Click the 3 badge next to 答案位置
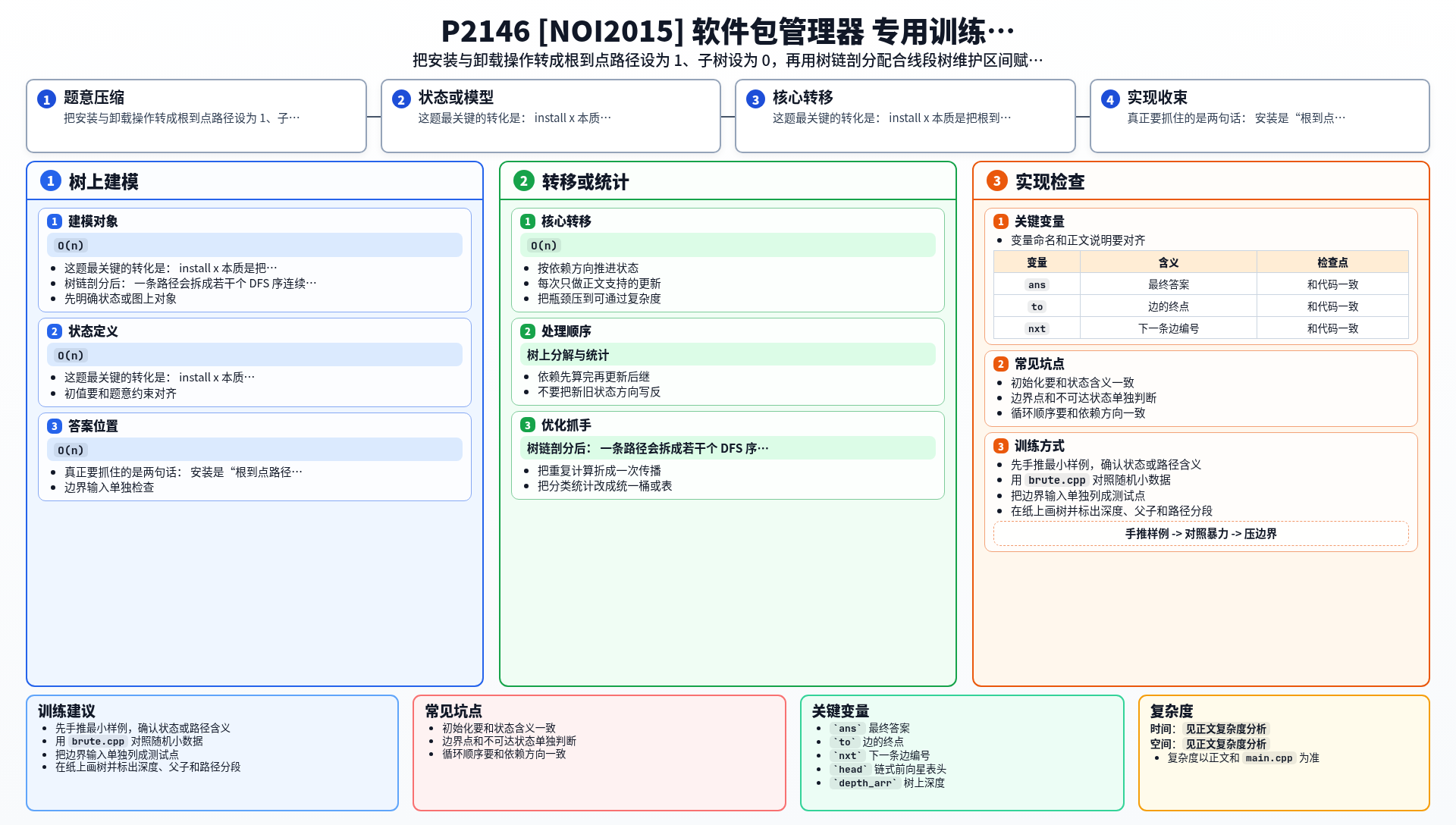Image resolution: width=1456 pixels, height=825 pixels. 55,426
